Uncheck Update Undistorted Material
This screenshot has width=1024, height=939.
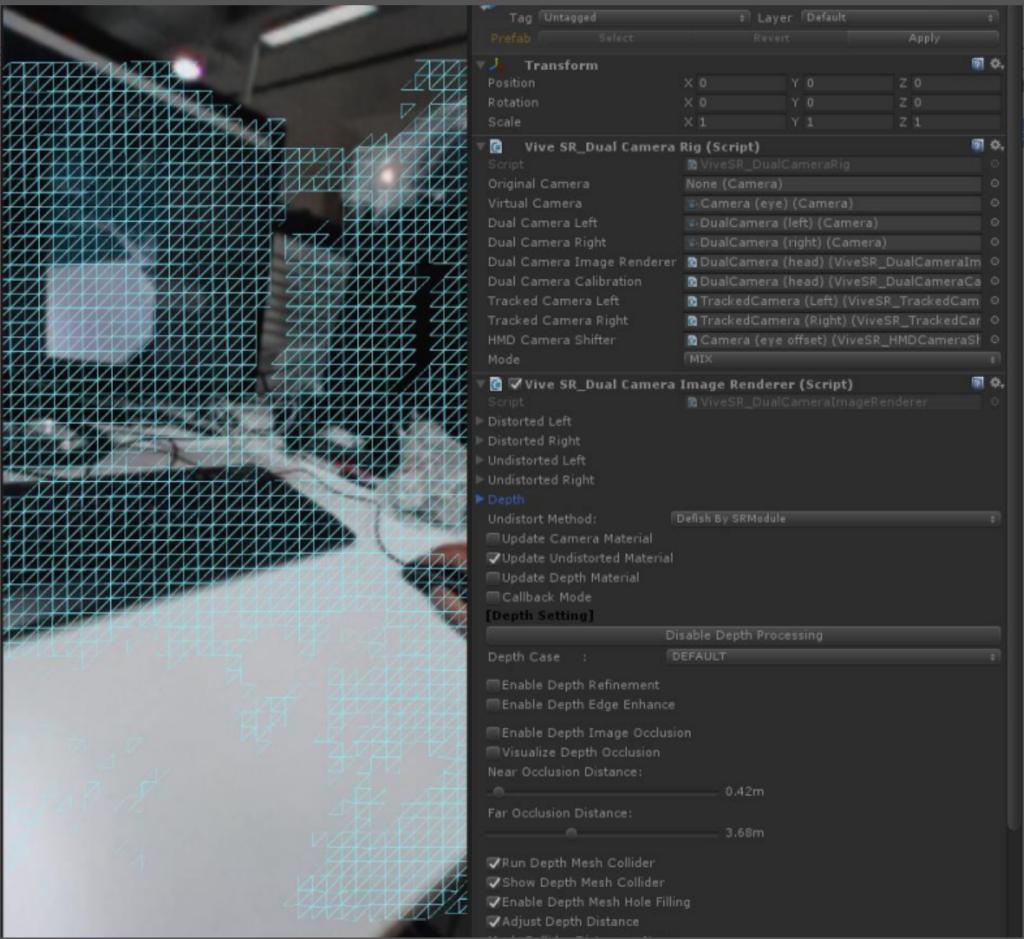494,558
